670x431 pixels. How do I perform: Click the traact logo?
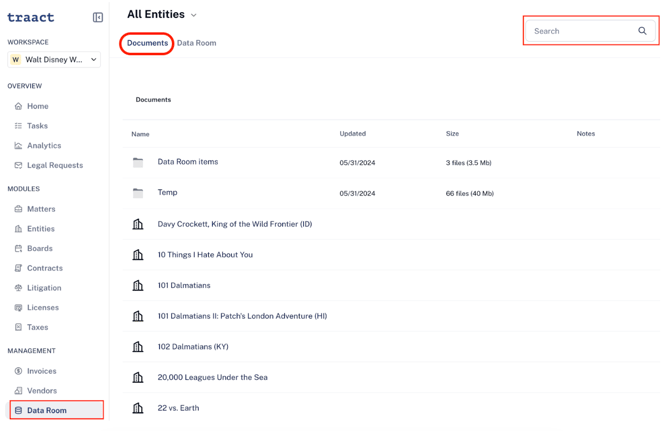coord(31,17)
